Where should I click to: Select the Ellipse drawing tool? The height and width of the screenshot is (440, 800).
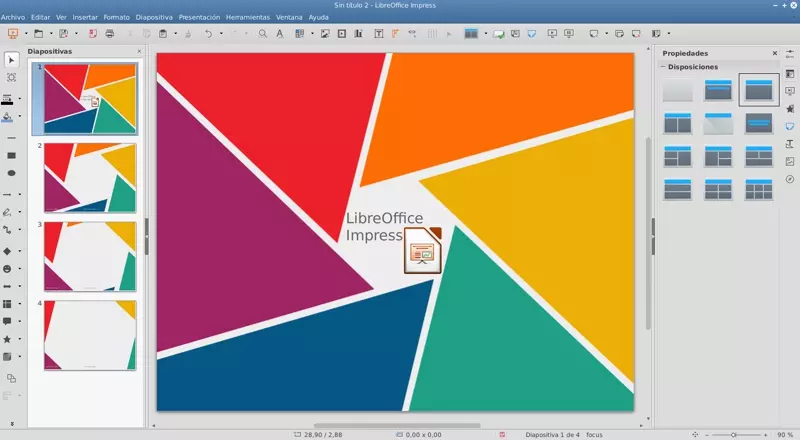point(11,174)
